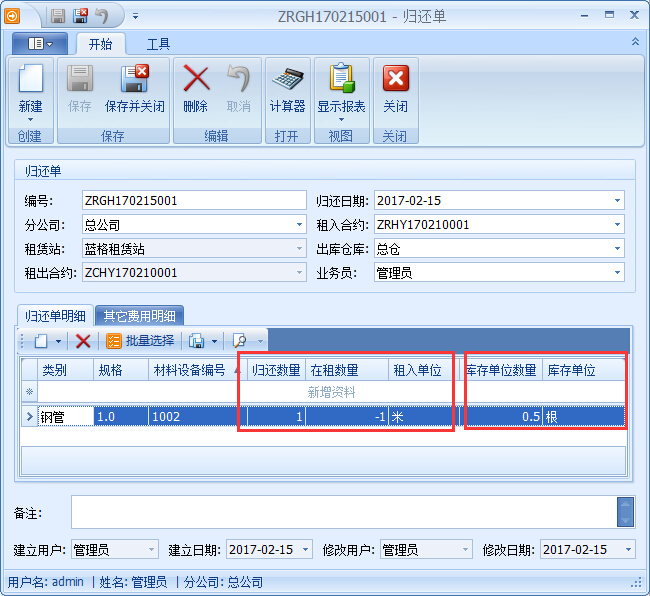The image size is (650, 596).
Task: Click the 编号 input field
Action: click(193, 201)
